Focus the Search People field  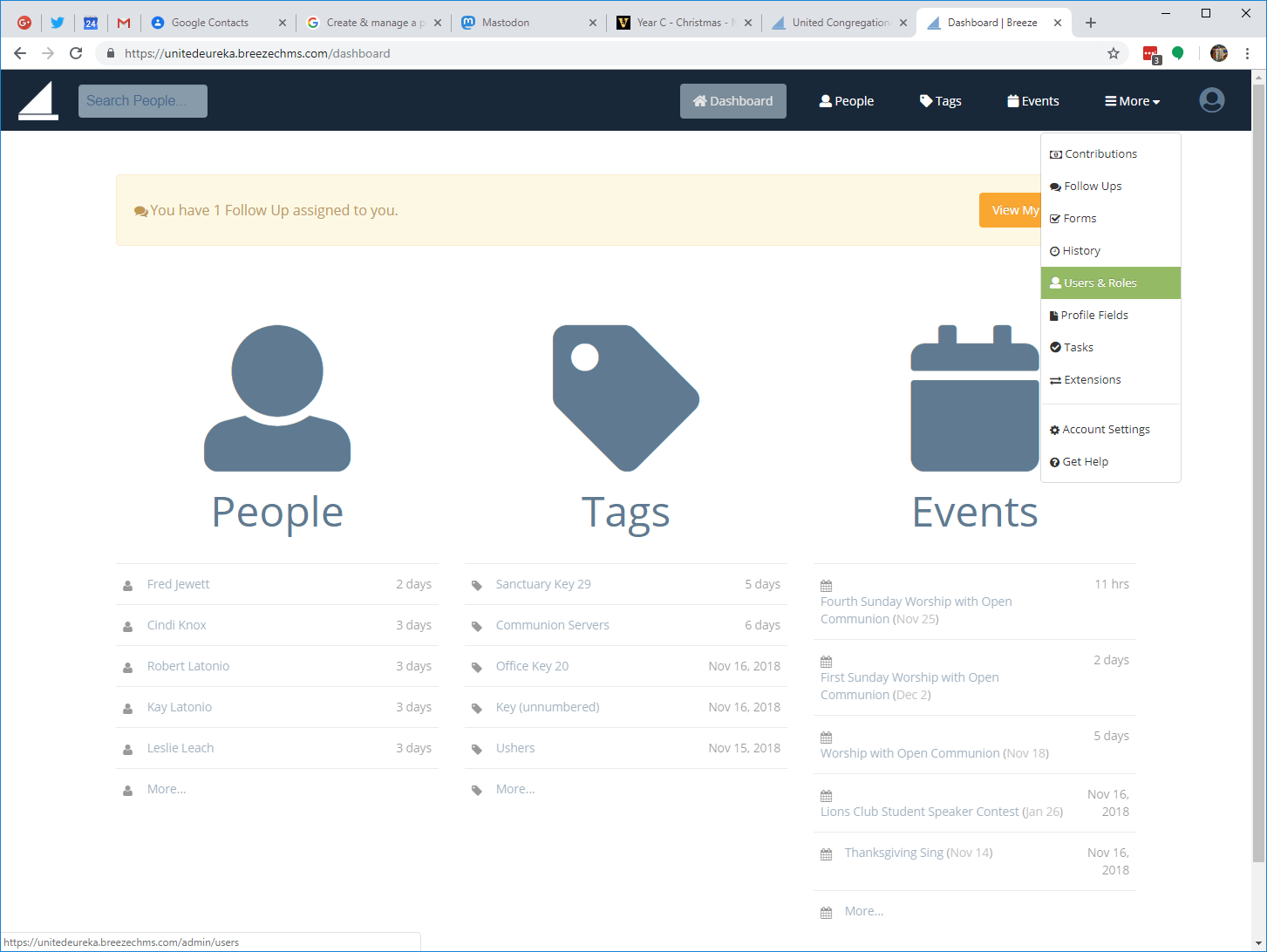click(143, 100)
